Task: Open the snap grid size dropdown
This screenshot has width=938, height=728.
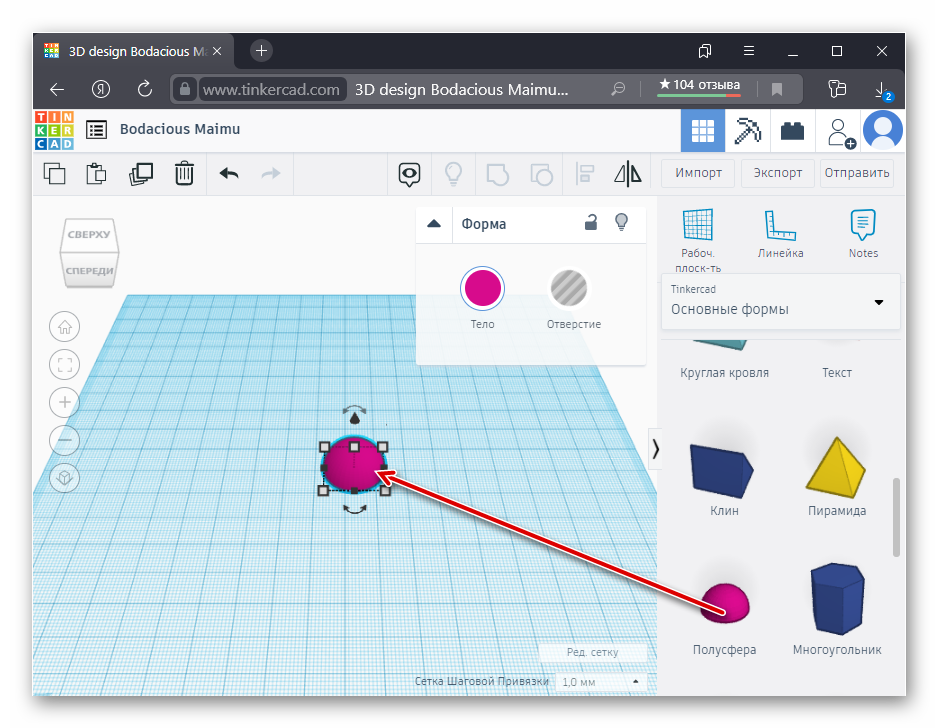Action: (x=600, y=682)
